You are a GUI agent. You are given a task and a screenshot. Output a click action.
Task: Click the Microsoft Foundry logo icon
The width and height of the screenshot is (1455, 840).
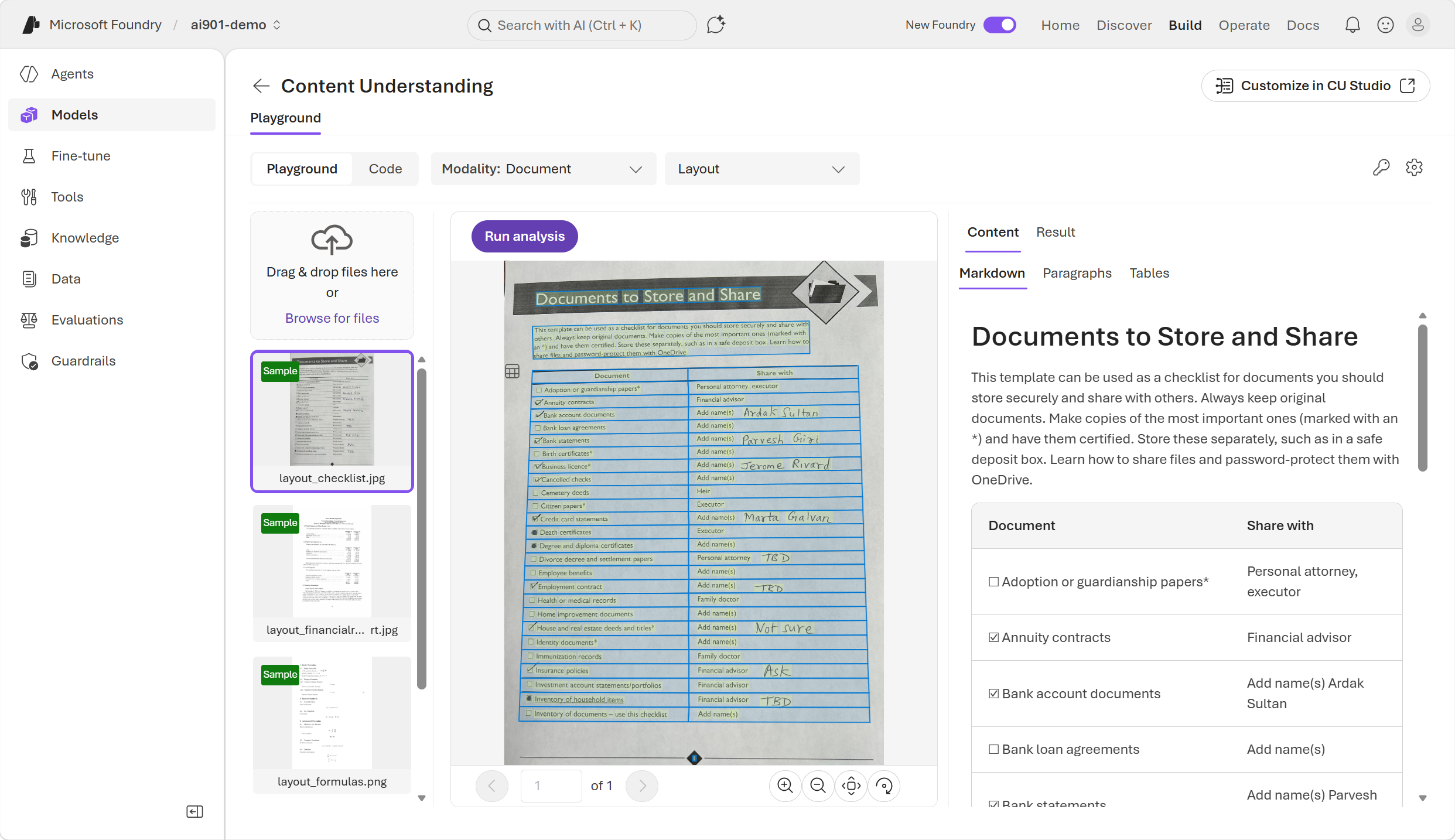click(31, 25)
